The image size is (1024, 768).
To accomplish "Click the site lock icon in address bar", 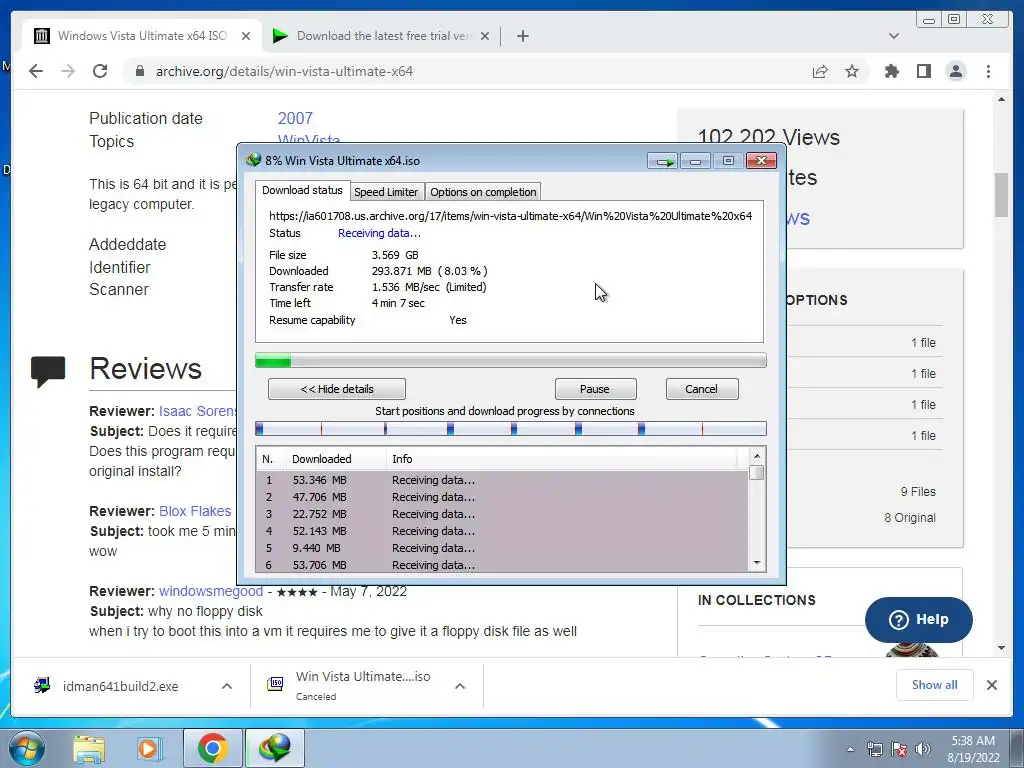I will pos(139,71).
